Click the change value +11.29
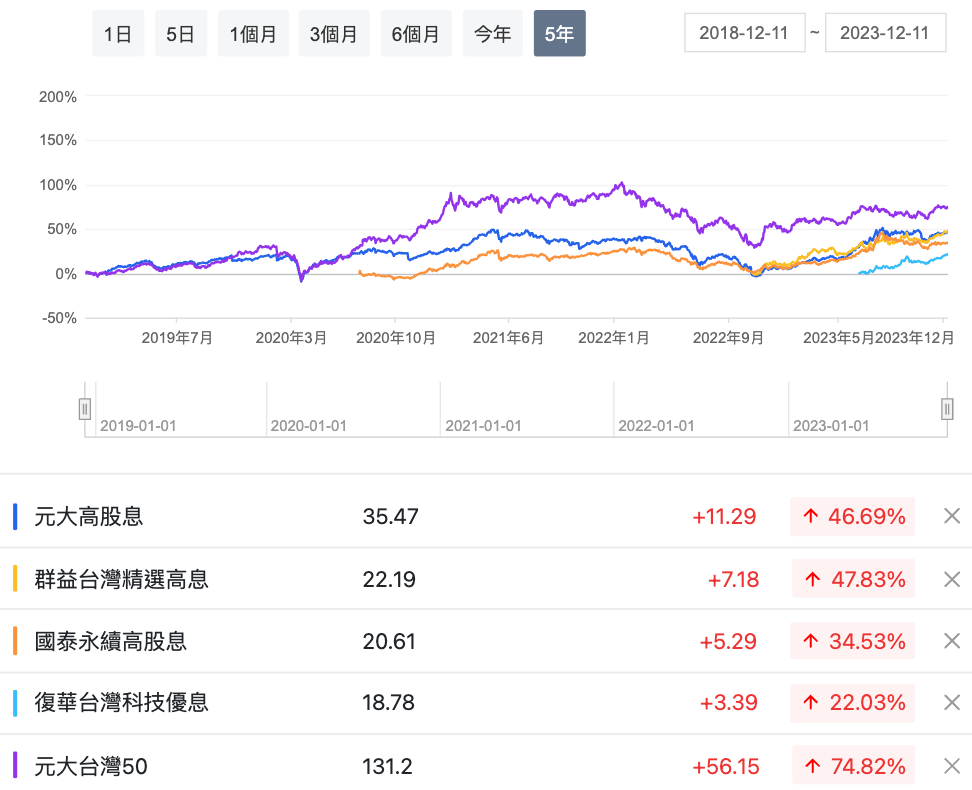Screen dimensions: 972x790 tap(724, 516)
